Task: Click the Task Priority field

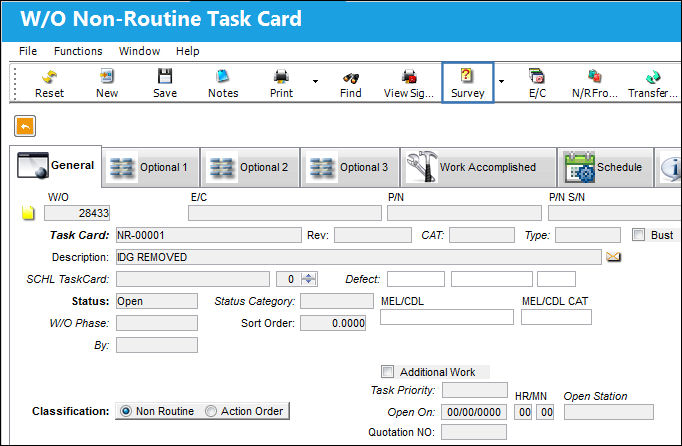Action: (x=475, y=390)
